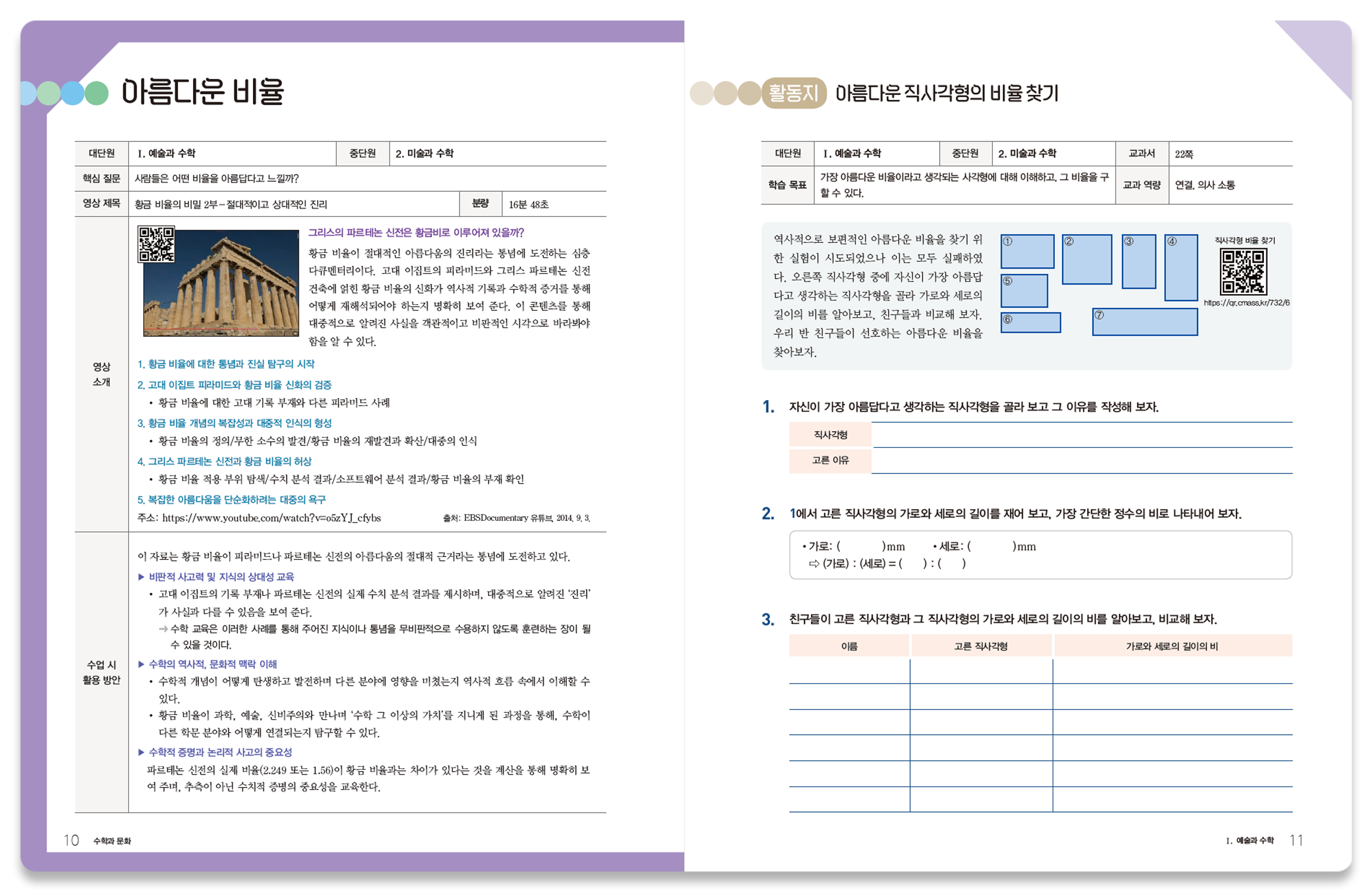Click the 직사각형 answer line in question 1

click(x=1081, y=435)
